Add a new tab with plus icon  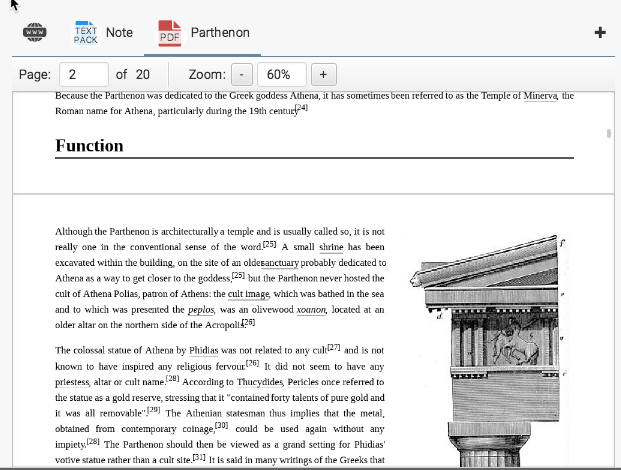coord(600,33)
